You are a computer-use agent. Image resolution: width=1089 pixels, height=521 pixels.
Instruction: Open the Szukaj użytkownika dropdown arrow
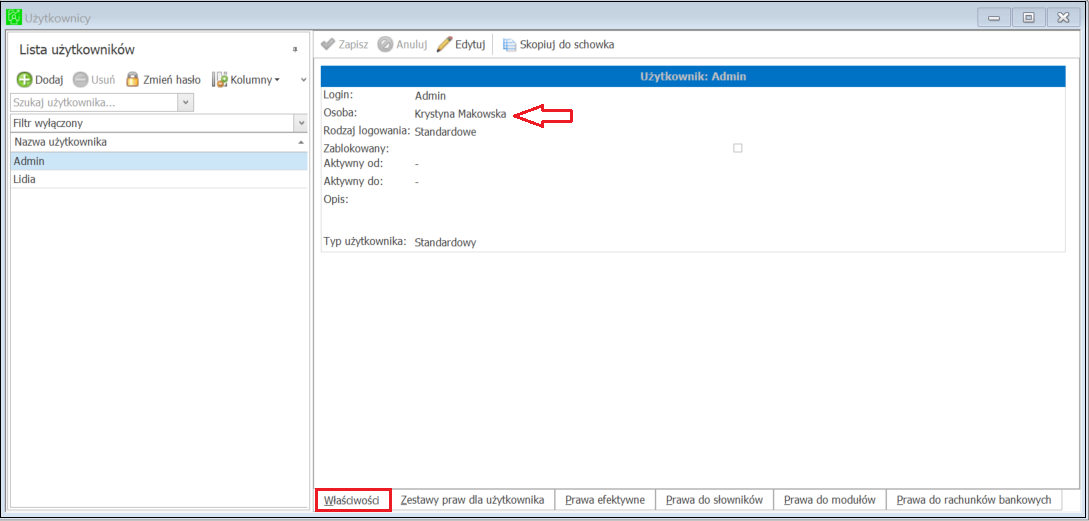(185, 102)
